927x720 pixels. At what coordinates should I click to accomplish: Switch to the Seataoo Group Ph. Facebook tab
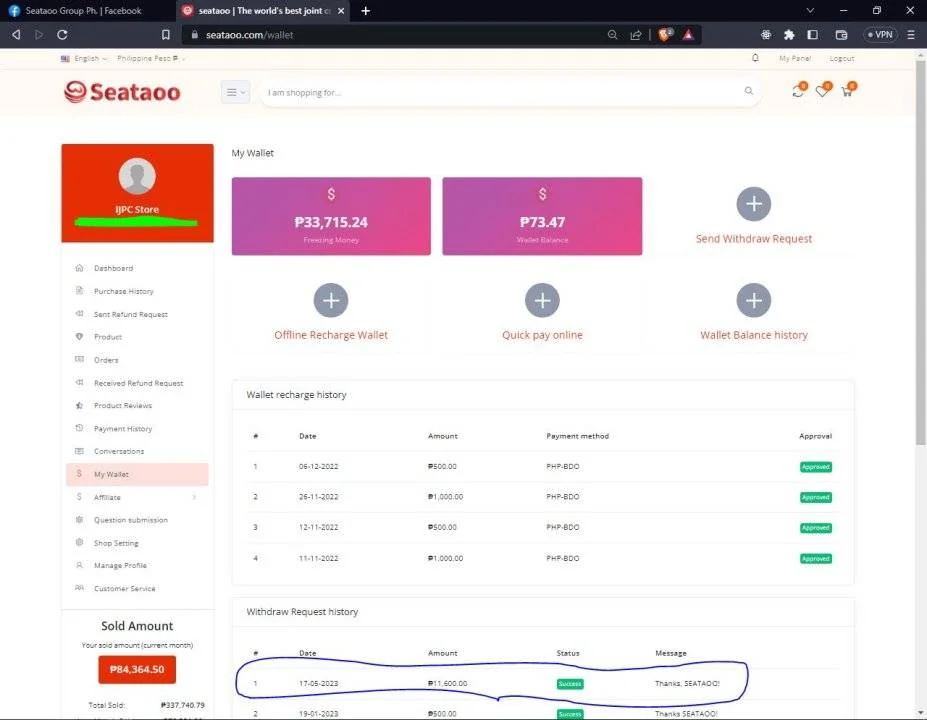[x=83, y=11]
